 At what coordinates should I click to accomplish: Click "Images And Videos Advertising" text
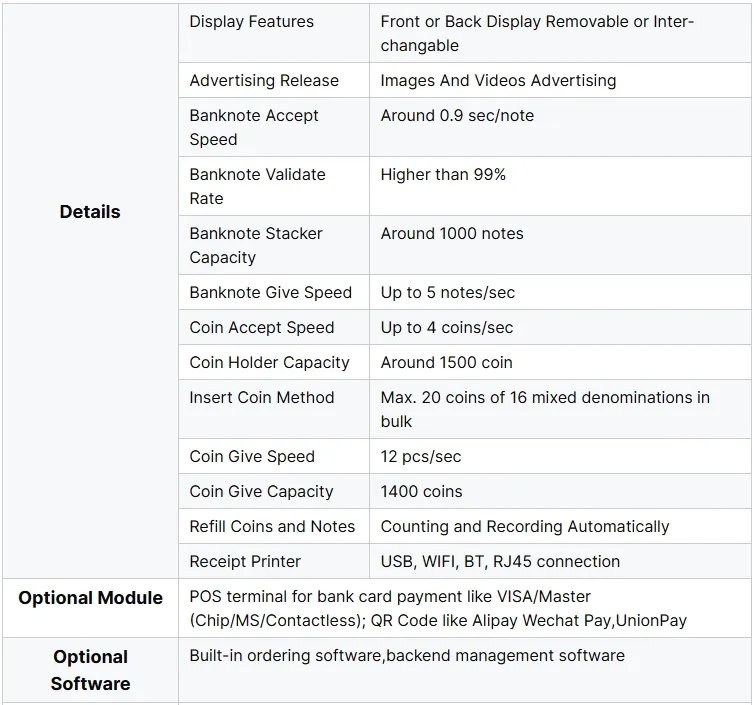pos(498,81)
